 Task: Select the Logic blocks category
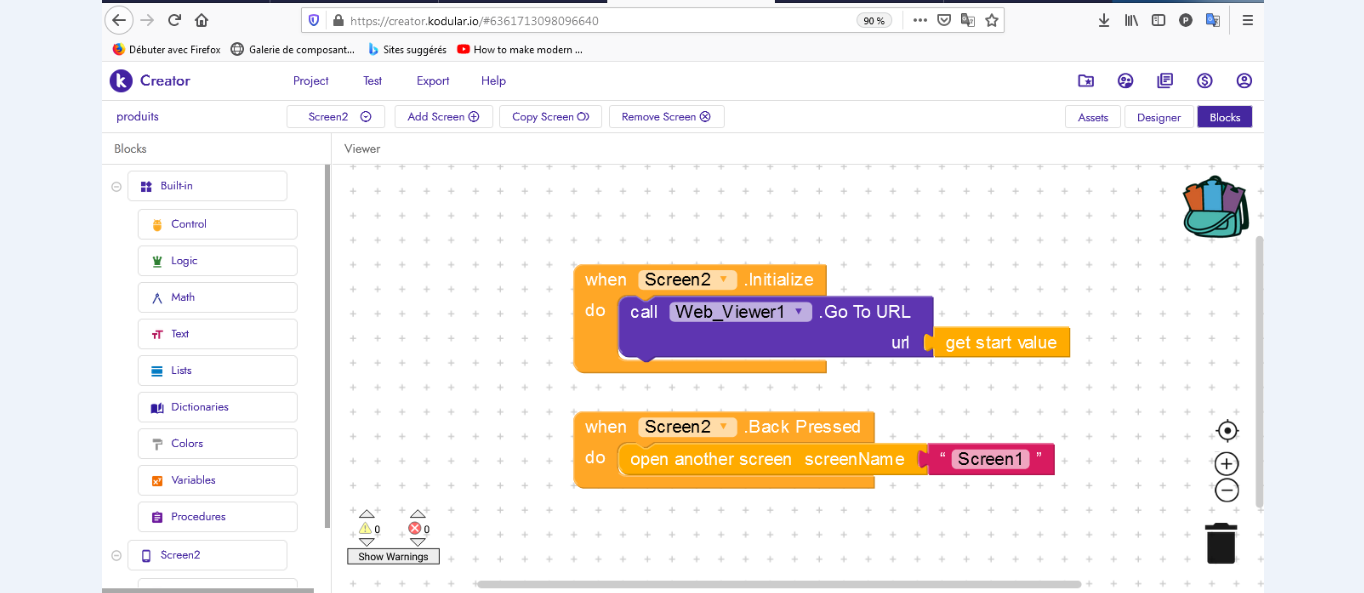[218, 261]
